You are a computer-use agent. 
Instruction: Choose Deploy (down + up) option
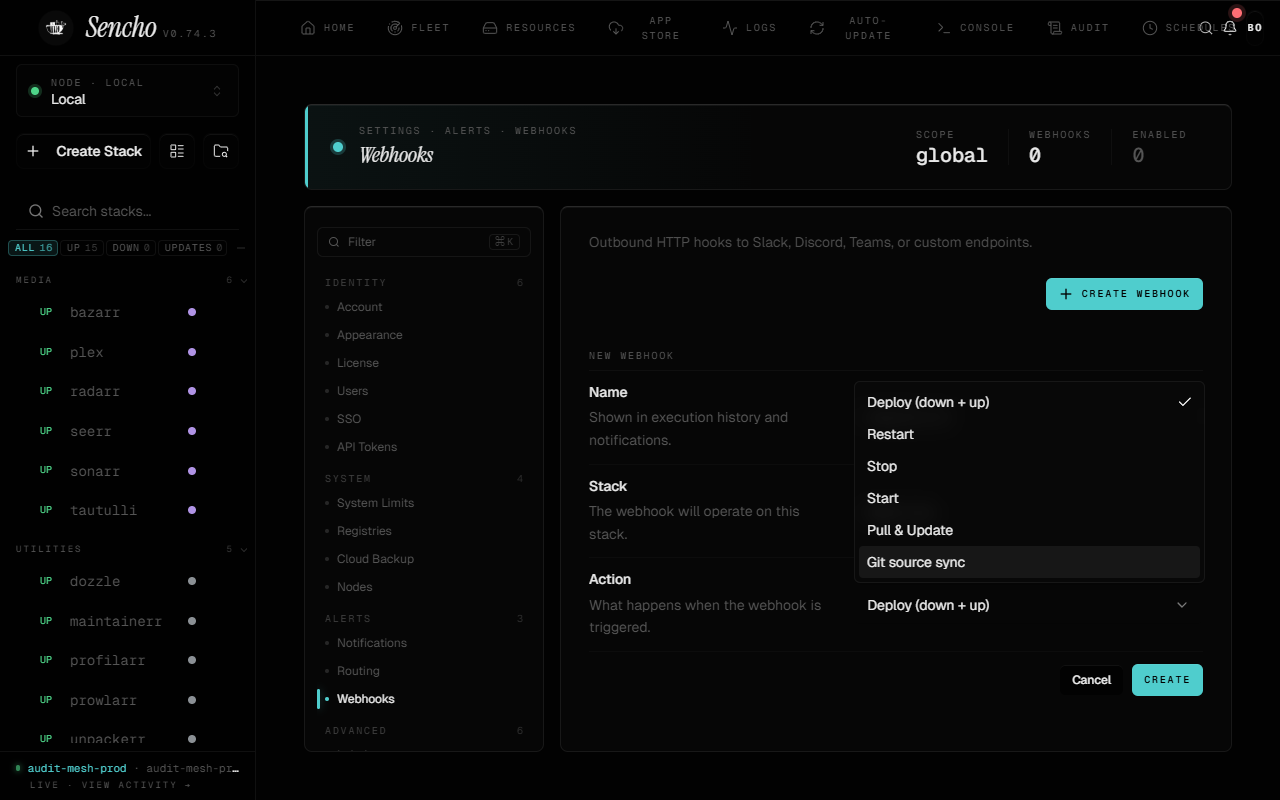tap(1029, 402)
